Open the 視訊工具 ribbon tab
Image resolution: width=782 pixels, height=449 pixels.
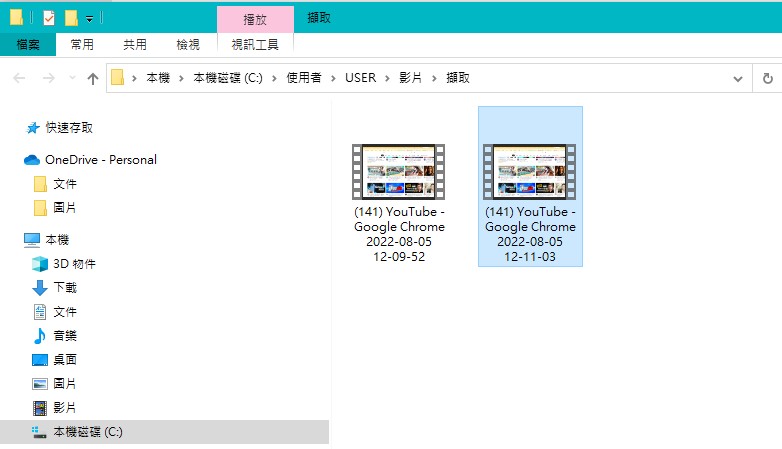[255, 44]
